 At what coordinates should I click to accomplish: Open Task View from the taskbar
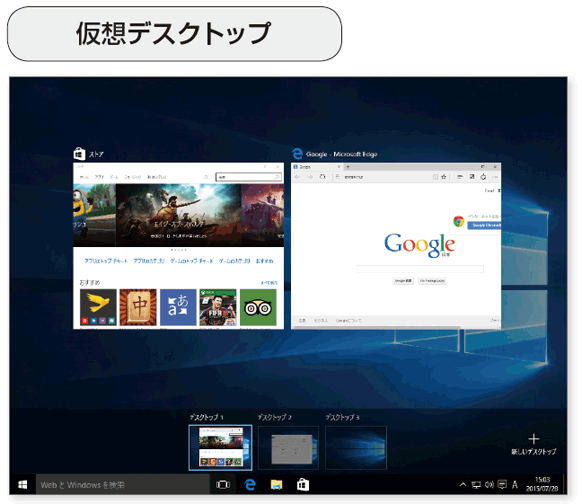pos(223,485)
